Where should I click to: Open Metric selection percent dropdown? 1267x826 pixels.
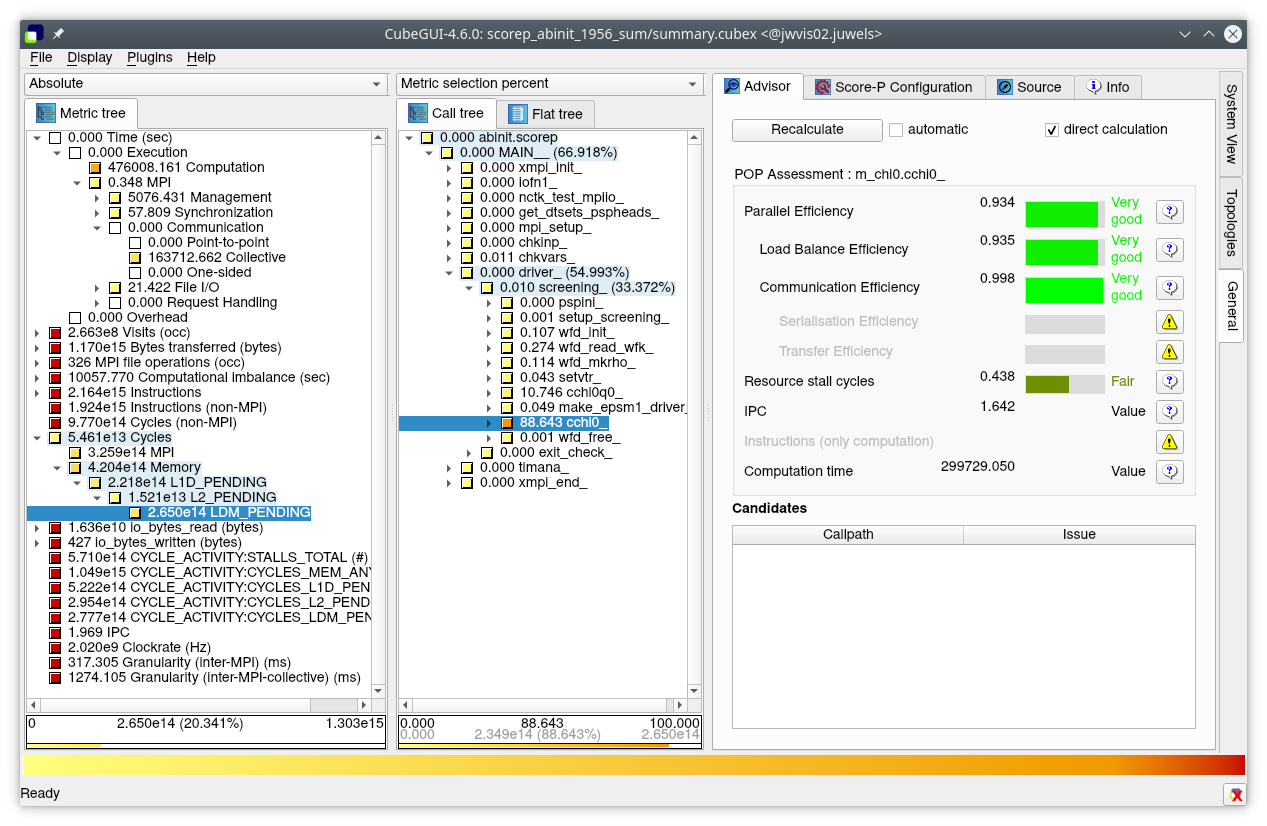coord(550,84)
